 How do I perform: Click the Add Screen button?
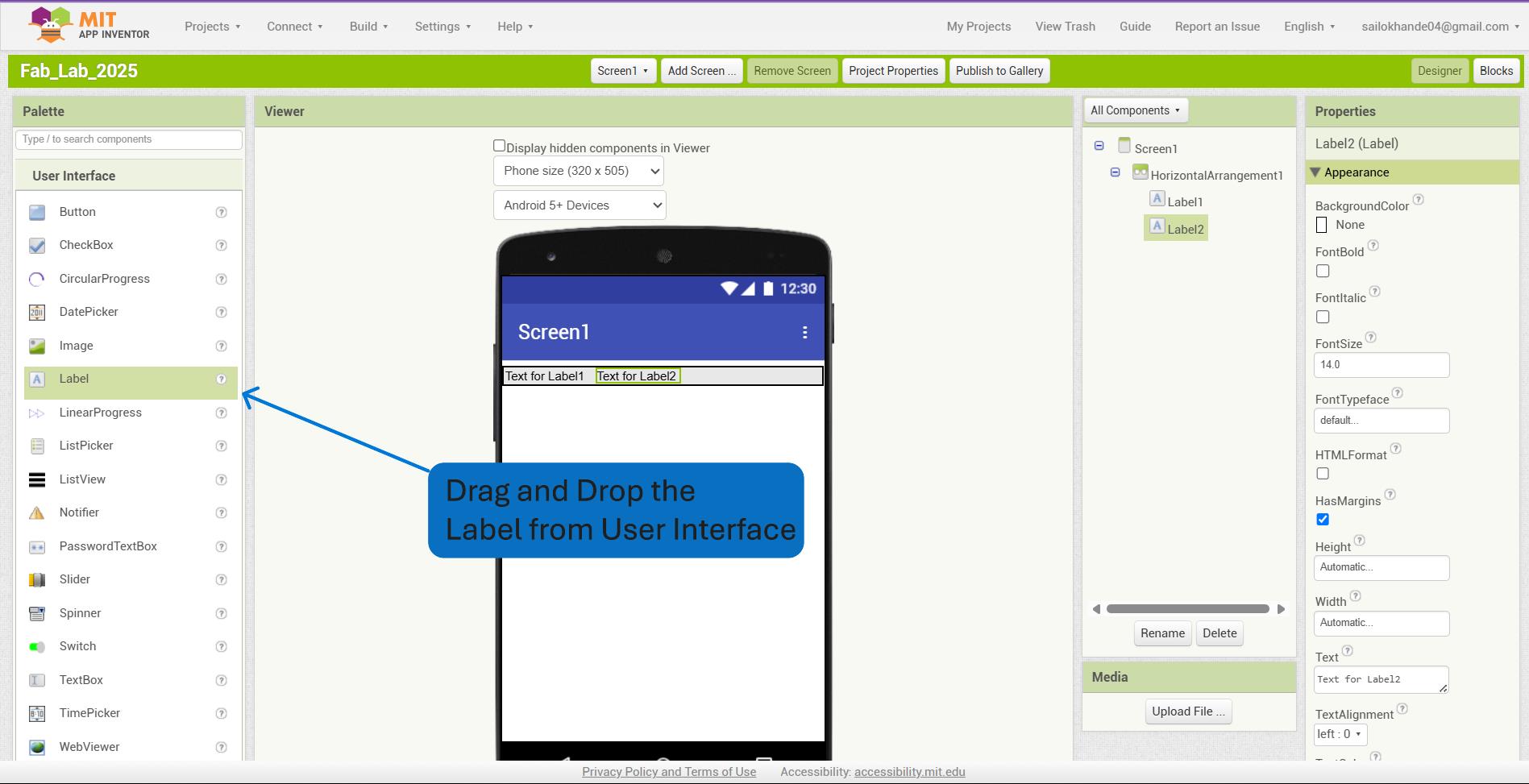click(x=701, y=71)
